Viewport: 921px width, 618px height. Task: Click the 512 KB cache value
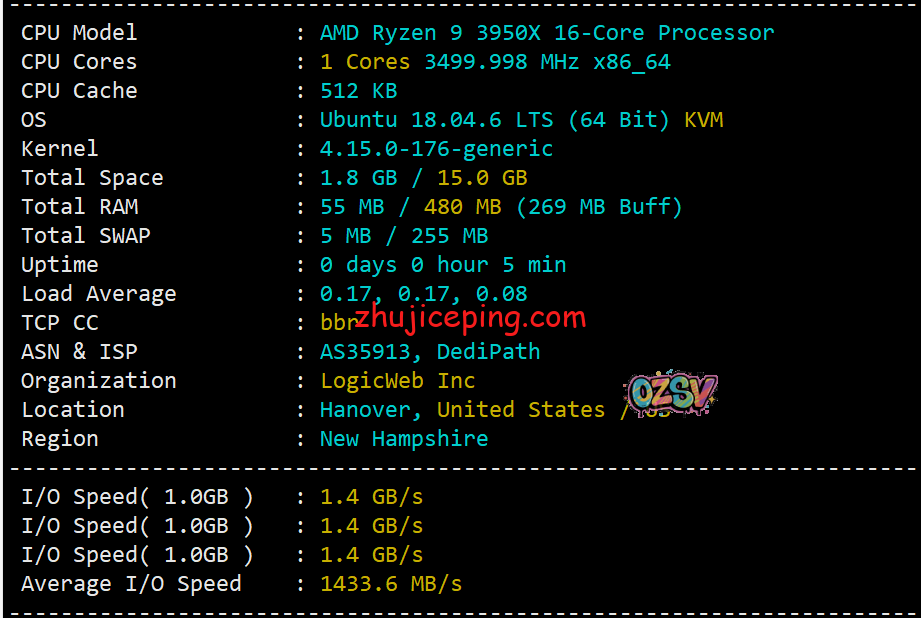pos(358,91)
